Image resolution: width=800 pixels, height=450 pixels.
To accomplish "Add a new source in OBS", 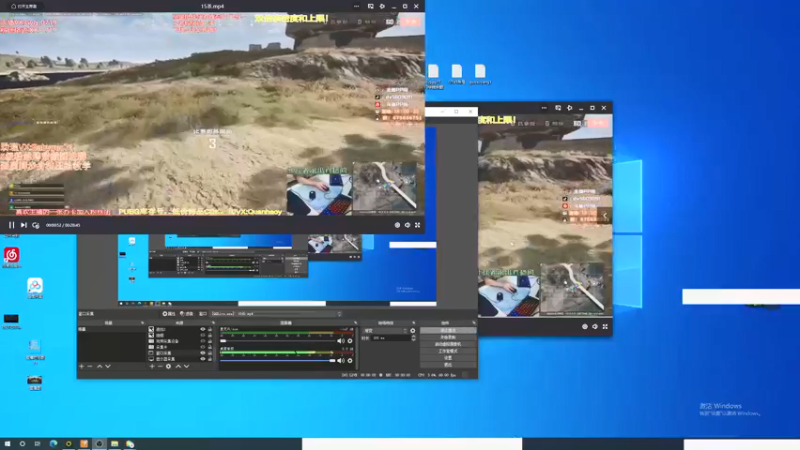I will (152, 366).
